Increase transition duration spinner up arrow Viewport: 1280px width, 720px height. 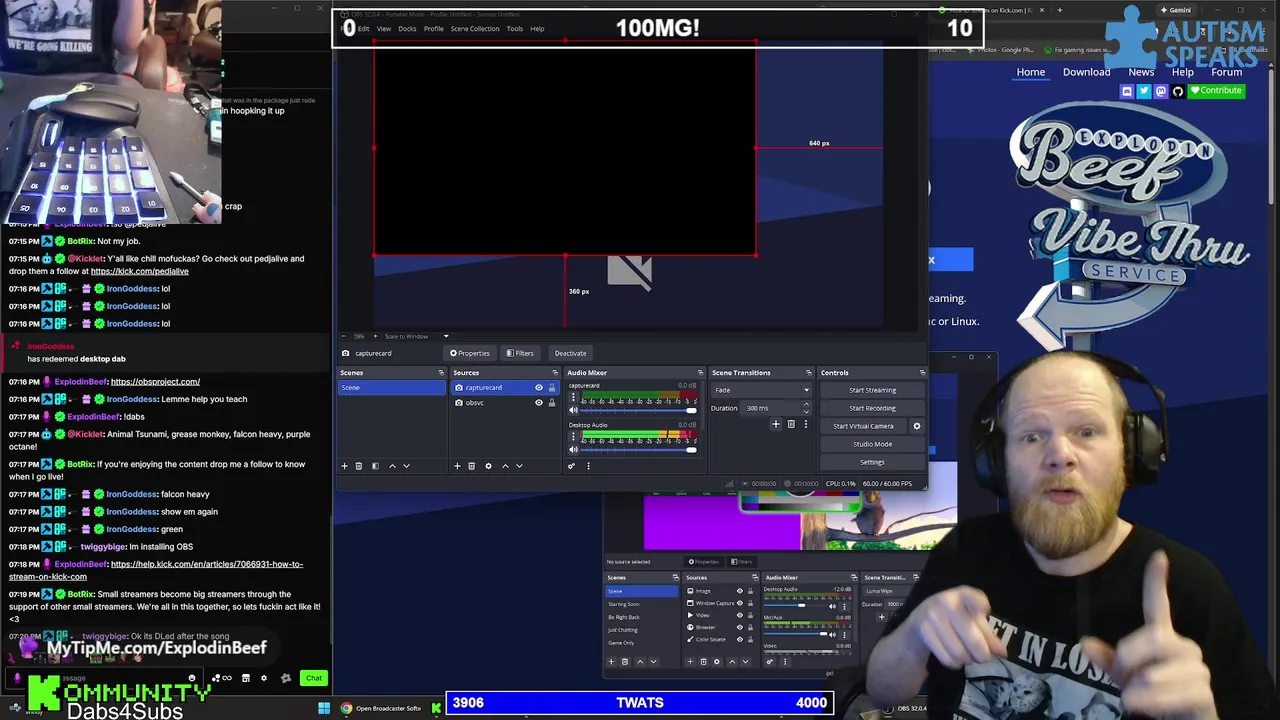pyautogui.click(x=806, y=405)
